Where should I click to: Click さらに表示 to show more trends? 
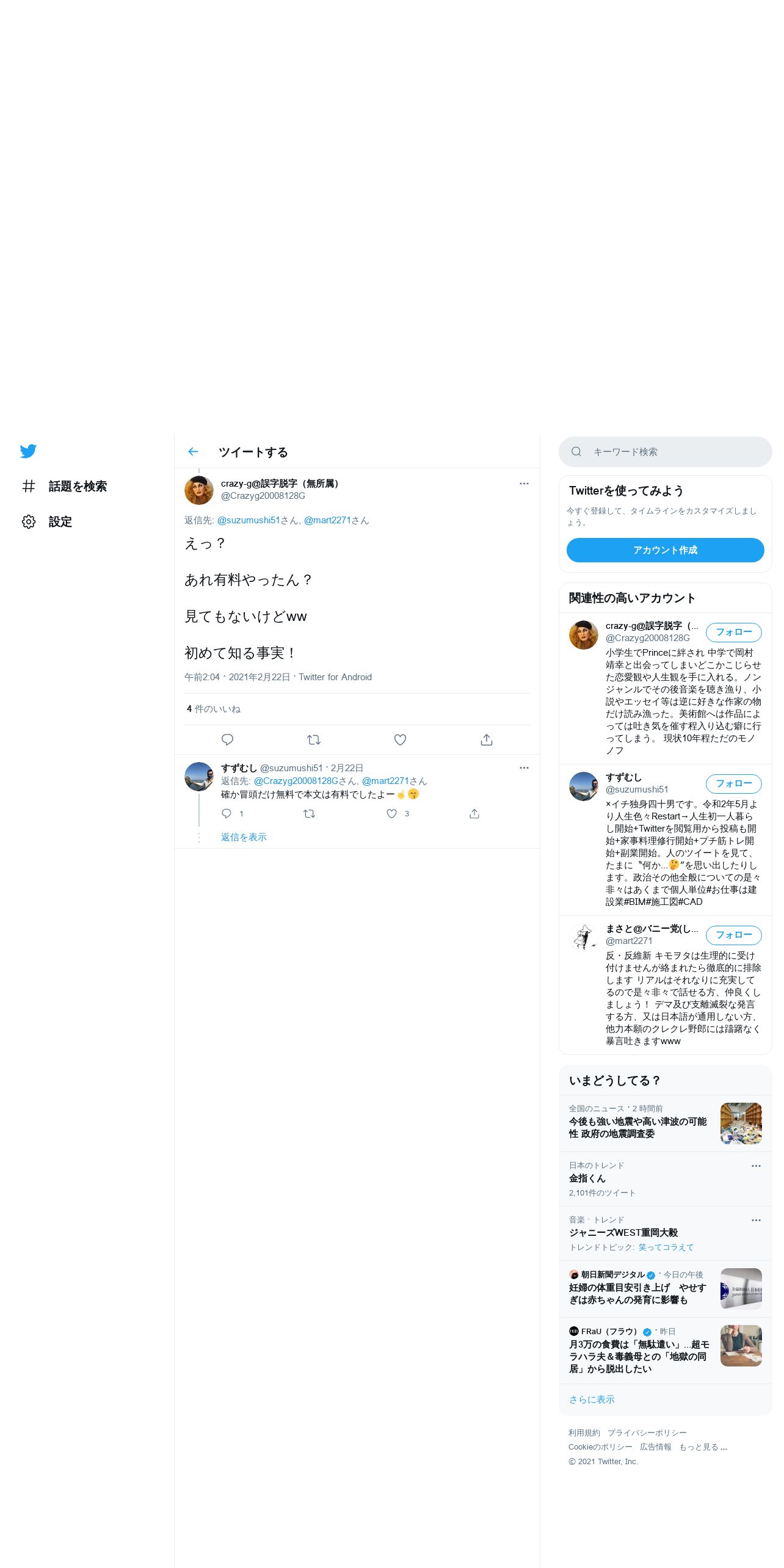592,1399
